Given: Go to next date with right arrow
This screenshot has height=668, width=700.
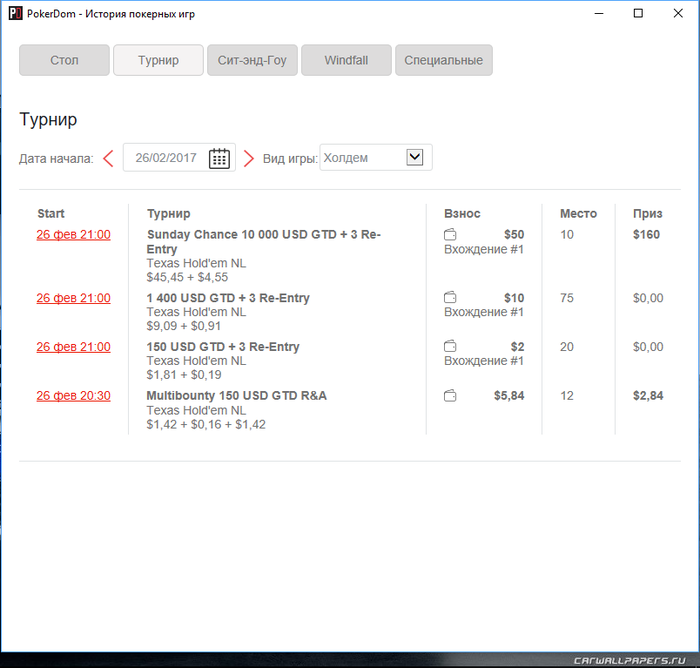Looking at the screenshot, I should (249, 158).
